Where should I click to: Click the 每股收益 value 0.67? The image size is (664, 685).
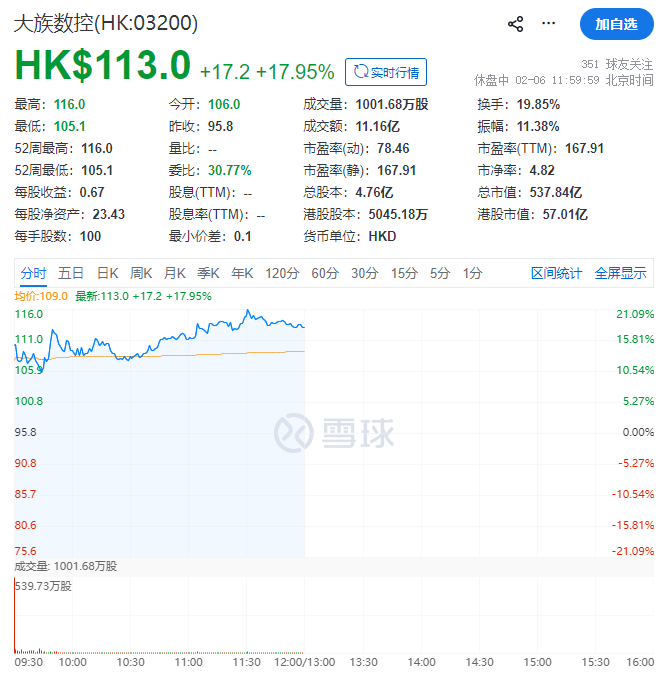click(92, 192)
